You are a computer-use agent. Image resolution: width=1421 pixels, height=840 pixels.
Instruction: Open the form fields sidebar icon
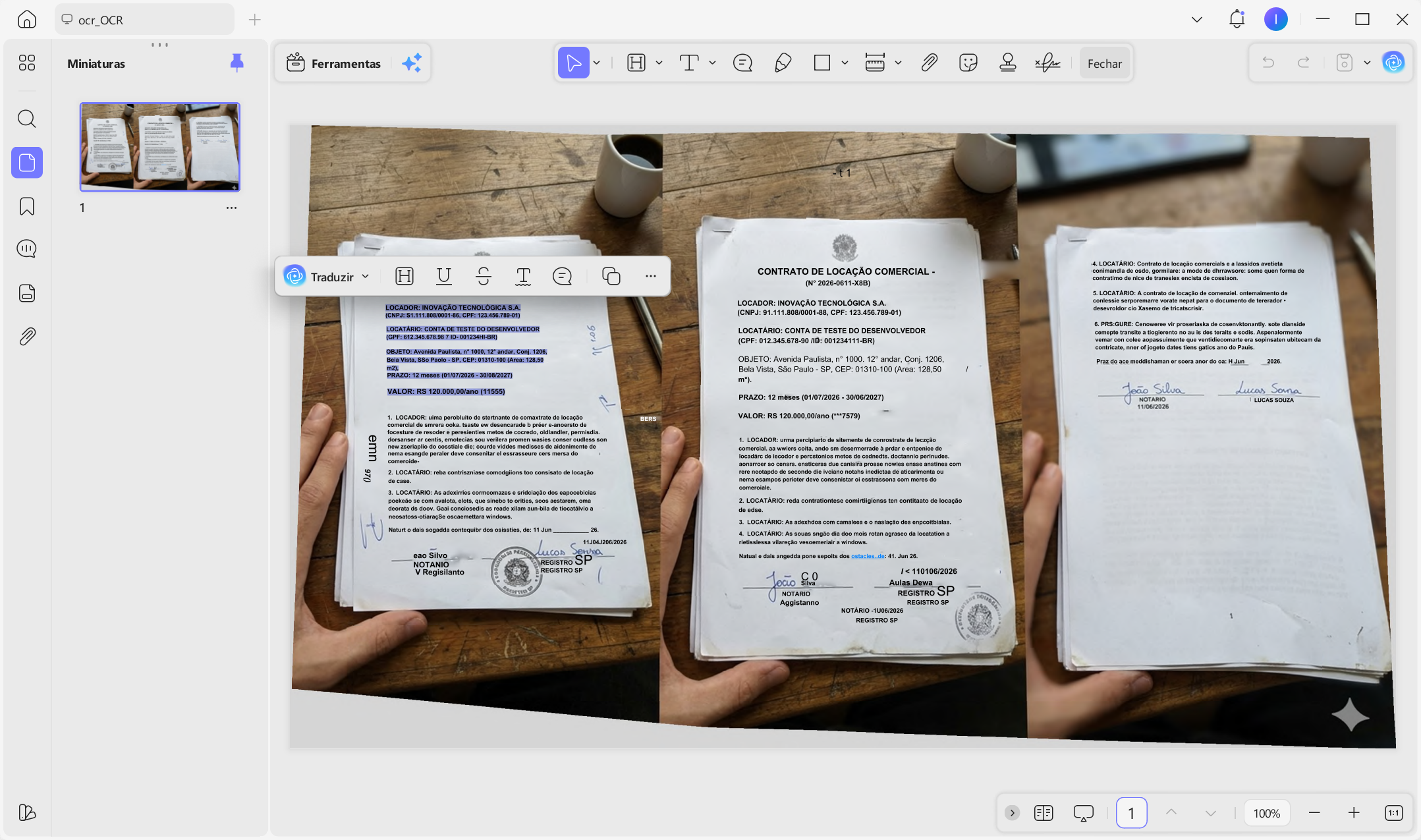pyautogui.click(x=27, y=293)
